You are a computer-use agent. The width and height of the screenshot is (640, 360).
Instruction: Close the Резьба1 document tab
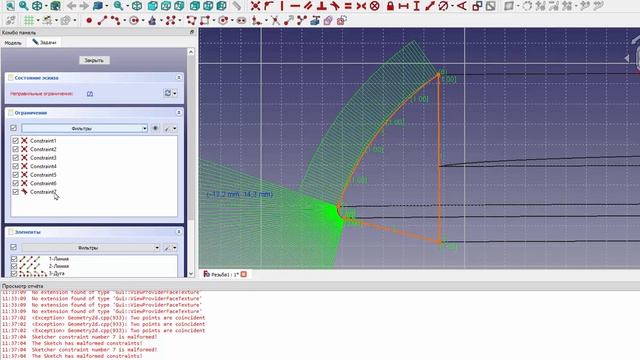244,274
